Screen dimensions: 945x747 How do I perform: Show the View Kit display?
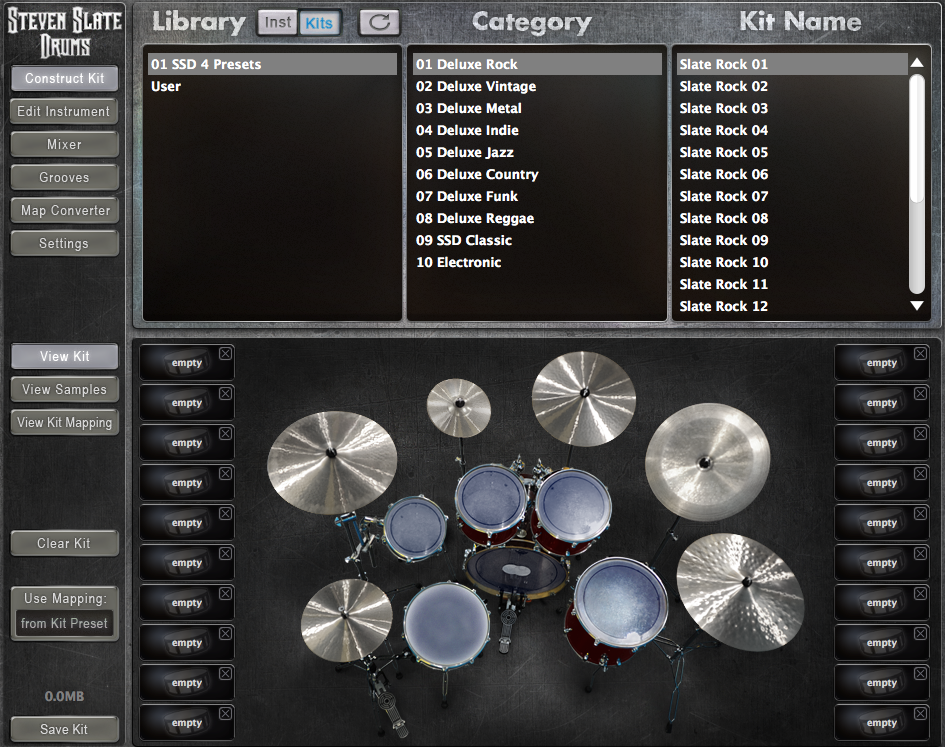pyautogui.click(x=64, y=356)
